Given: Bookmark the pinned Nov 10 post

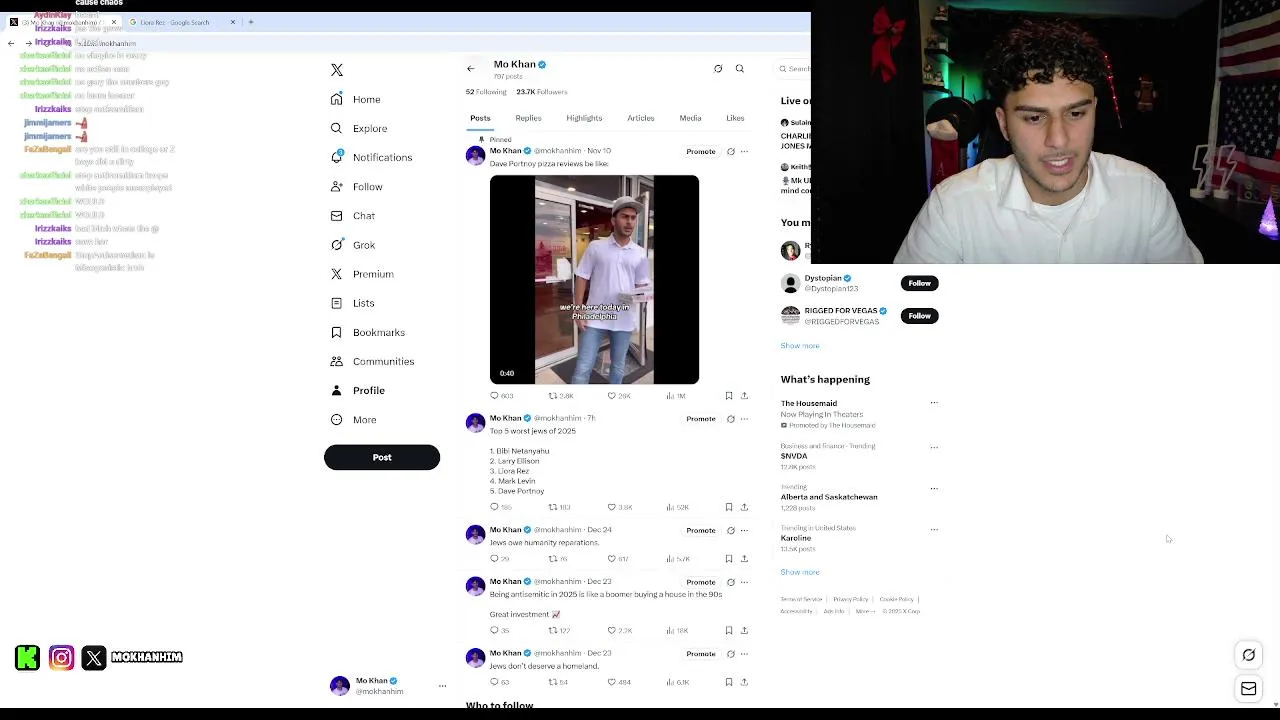Looking at the screenshot, I should (729, 396).
